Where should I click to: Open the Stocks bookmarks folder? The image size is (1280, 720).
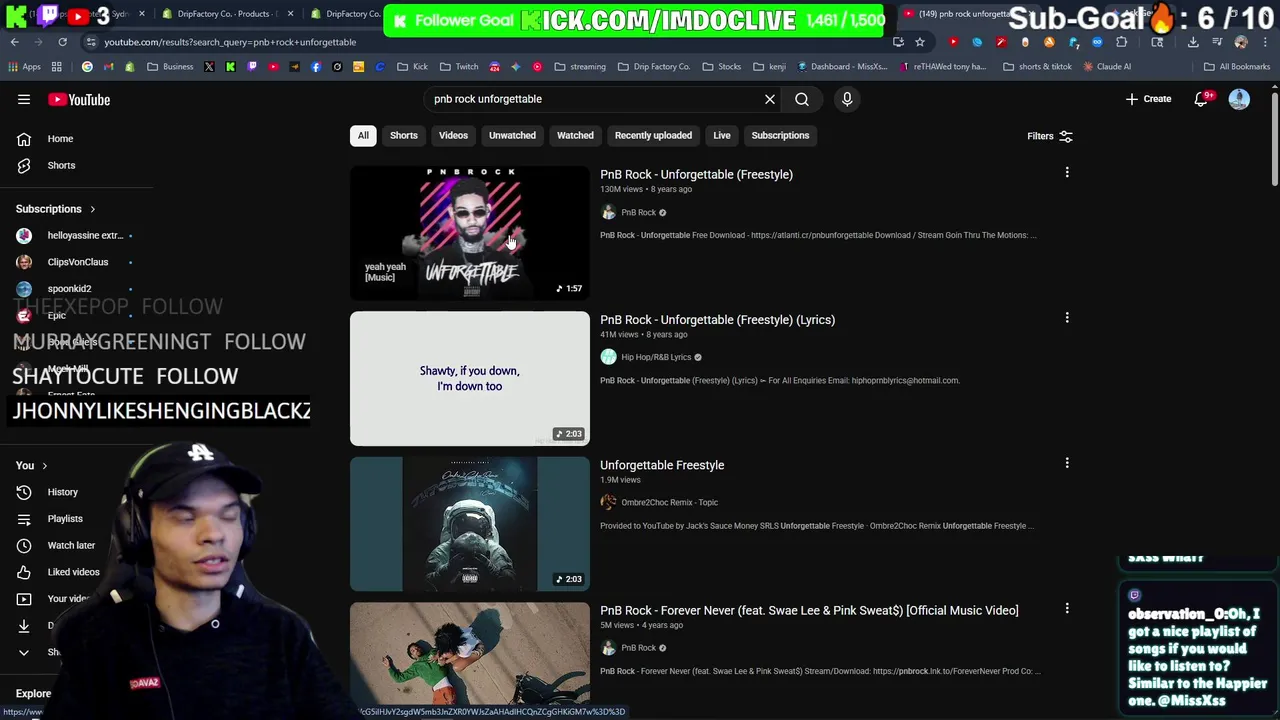pos(721,67)
